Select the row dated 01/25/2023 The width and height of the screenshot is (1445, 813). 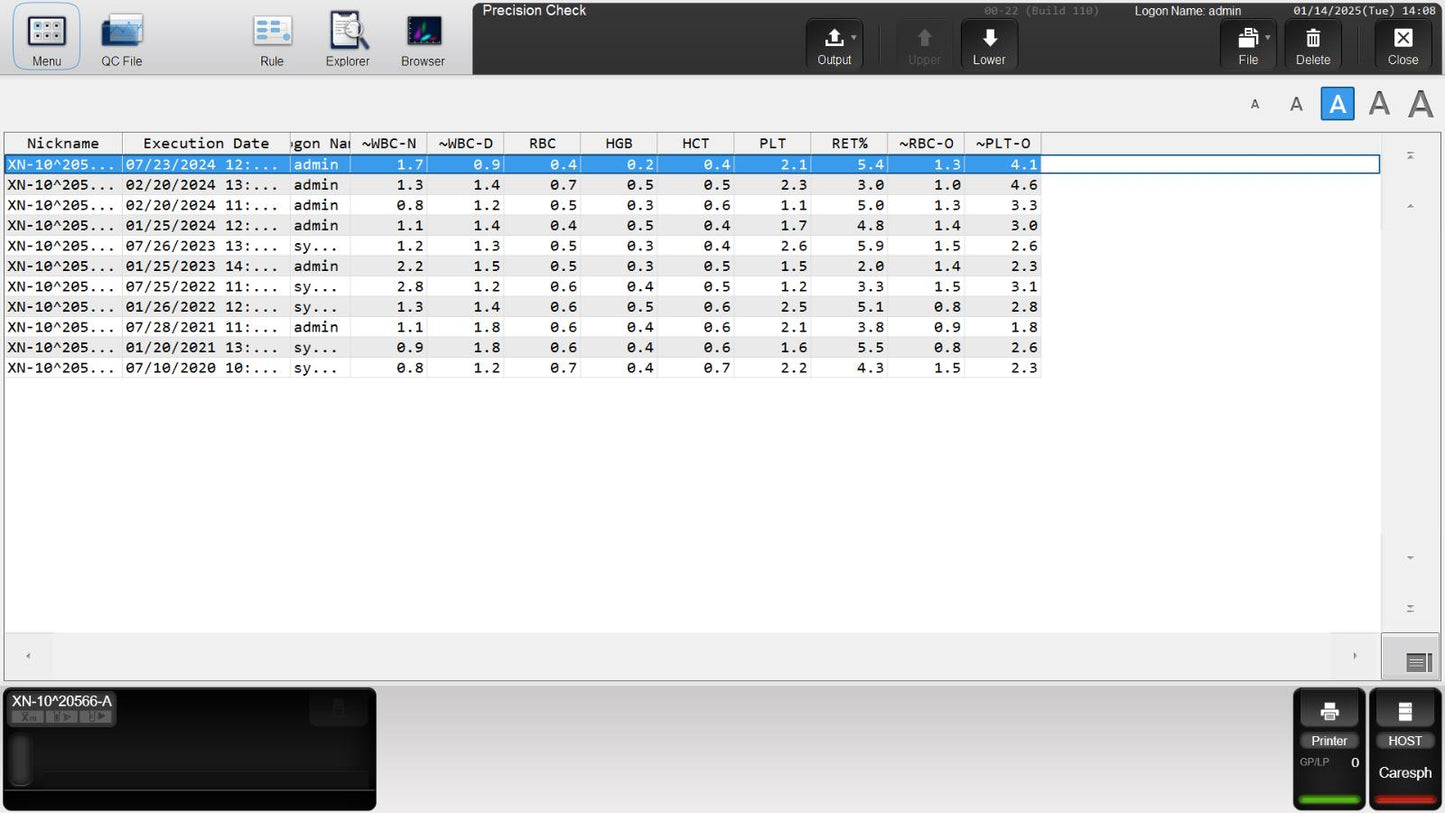[523, 266]
